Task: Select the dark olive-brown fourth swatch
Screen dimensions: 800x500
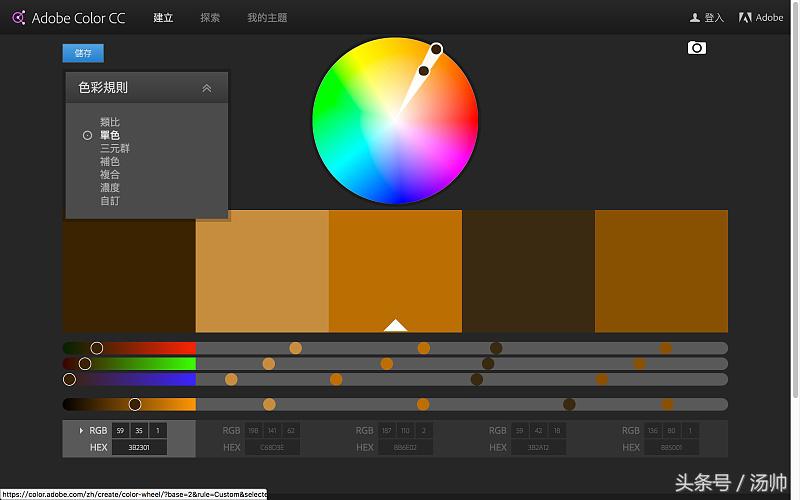Action: 529,271
